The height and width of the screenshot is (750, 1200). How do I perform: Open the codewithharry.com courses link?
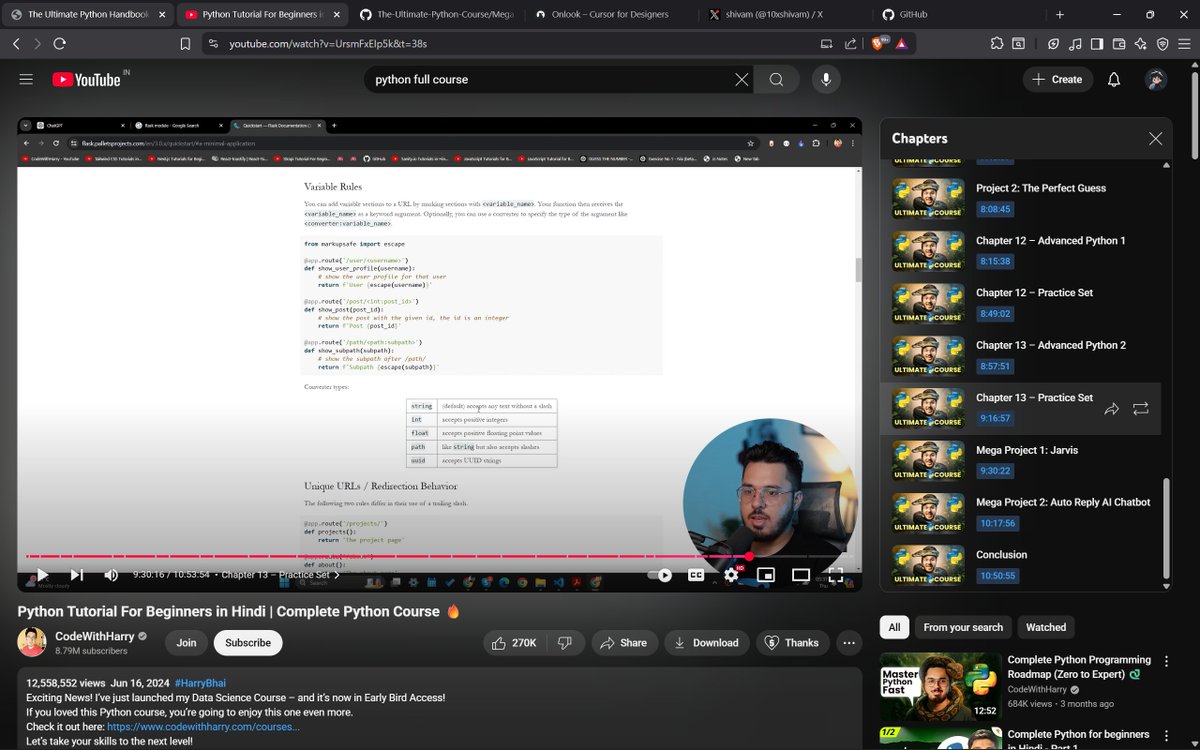[203, 727]
